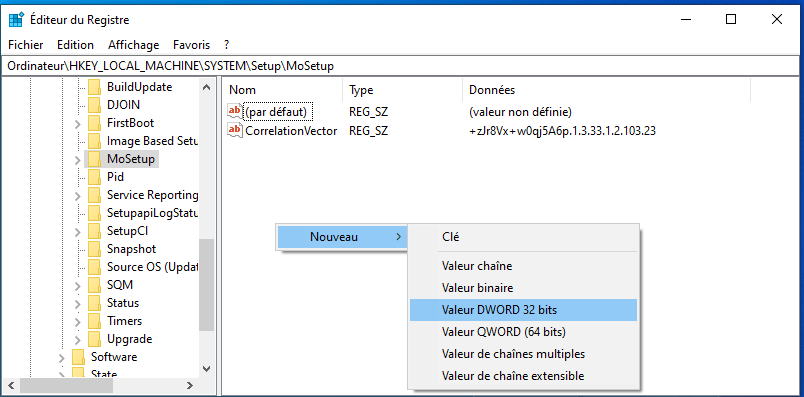Minimize the Registry Editor window
This screenshot has width=804, height=397.
686,19
